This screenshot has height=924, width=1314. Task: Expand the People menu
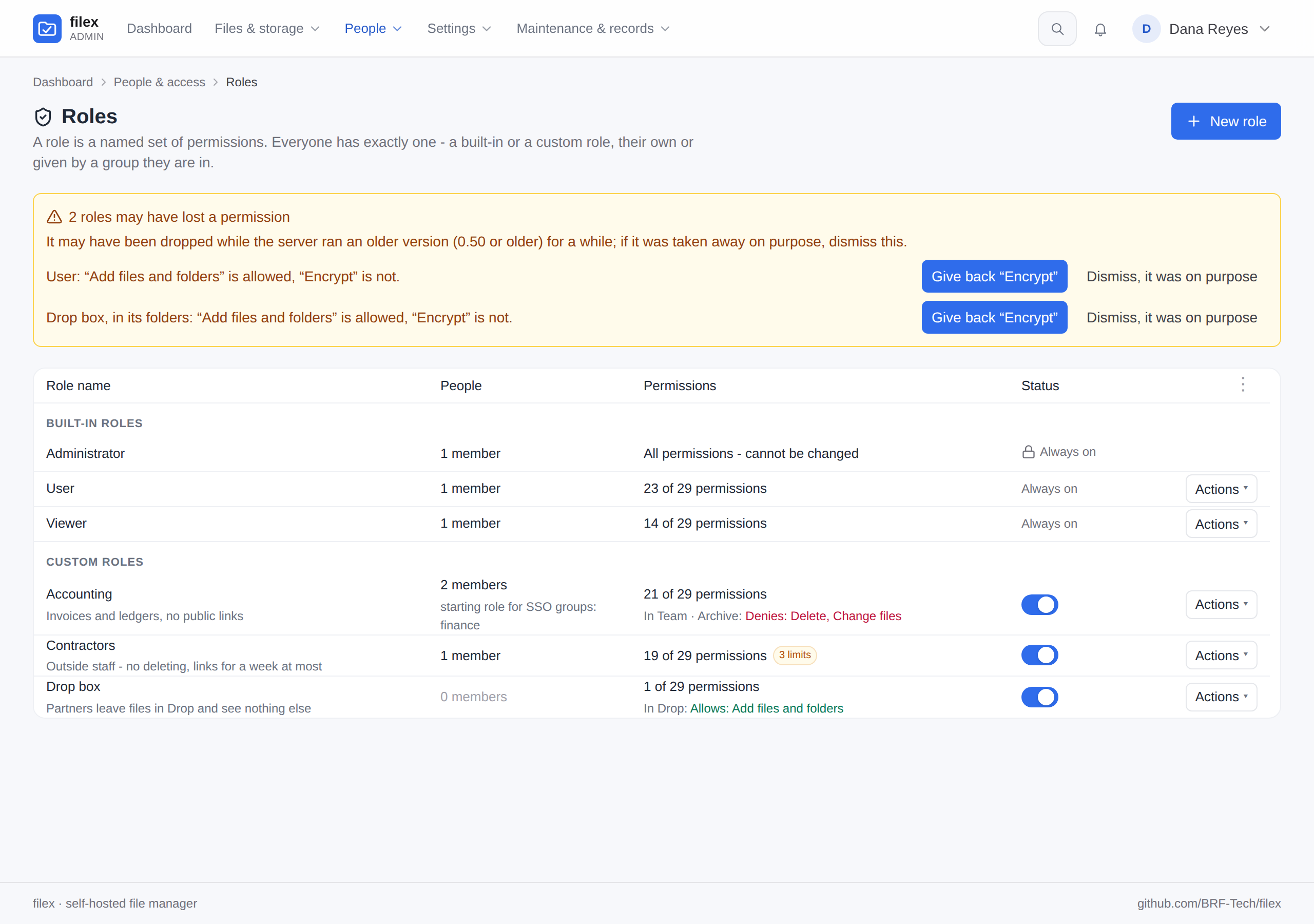point(373,29)
